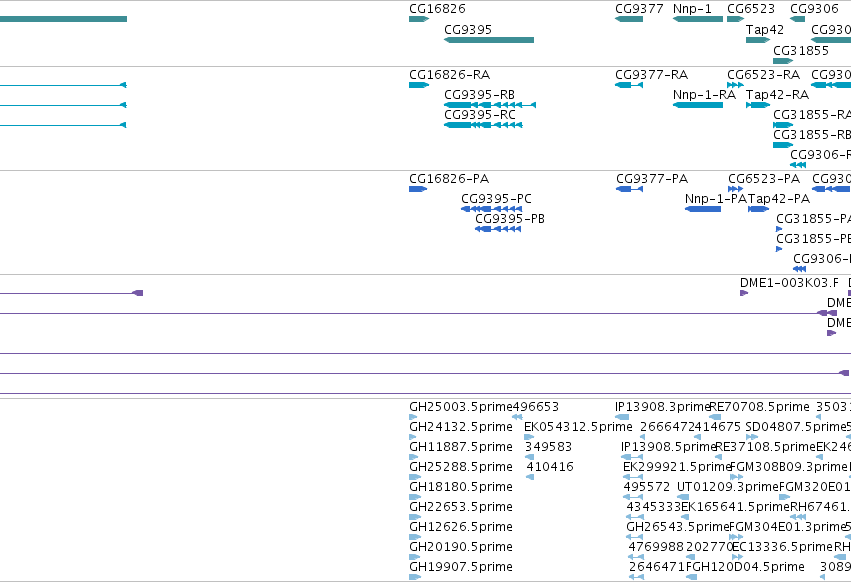Click the UT01209.3prime EST label
The height and width of the screenshot is (582, 851).
pos(728,488)
